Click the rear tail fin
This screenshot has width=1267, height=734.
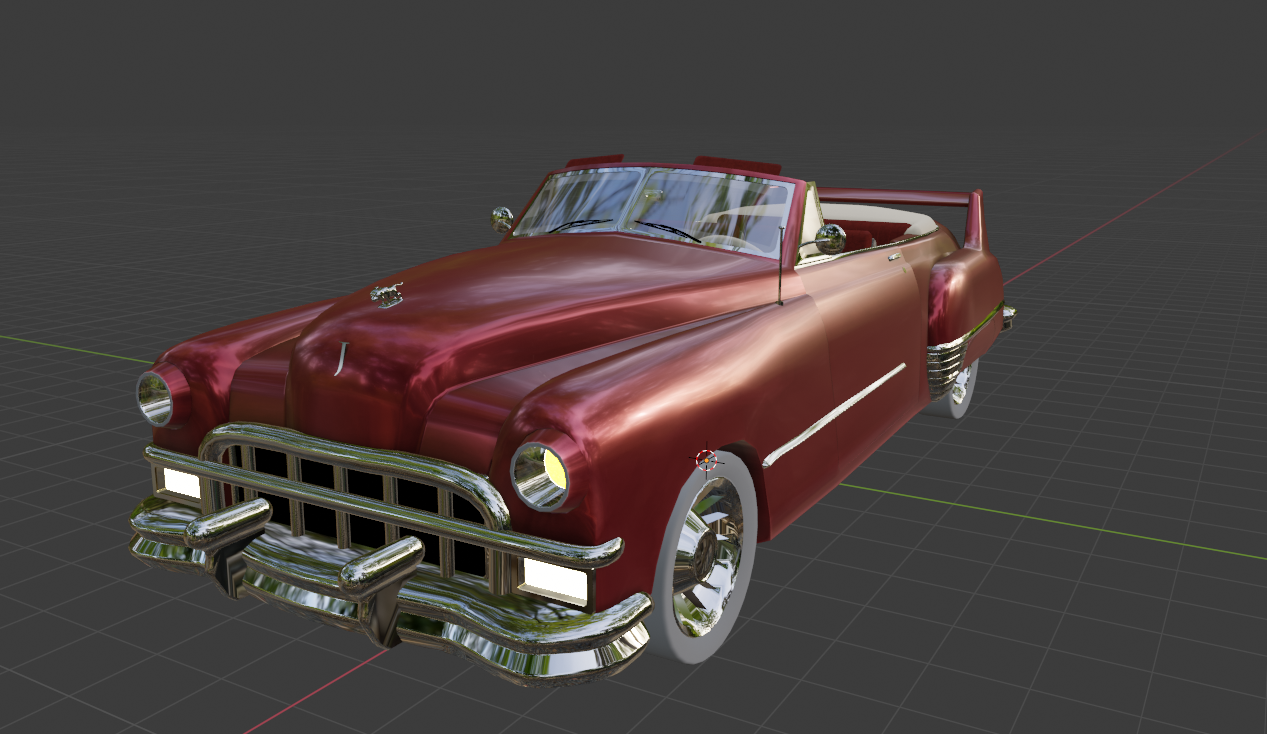point(974,222)
